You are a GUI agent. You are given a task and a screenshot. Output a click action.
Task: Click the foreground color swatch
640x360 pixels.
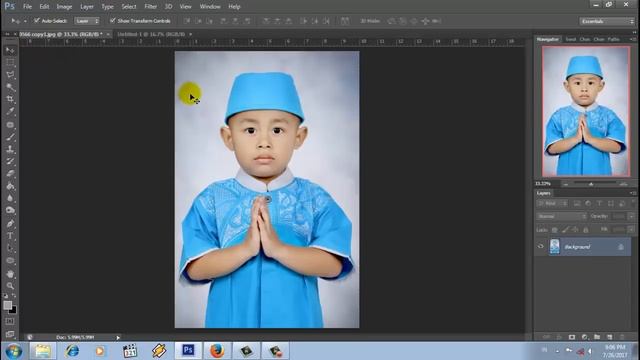[x=7, y=305]
